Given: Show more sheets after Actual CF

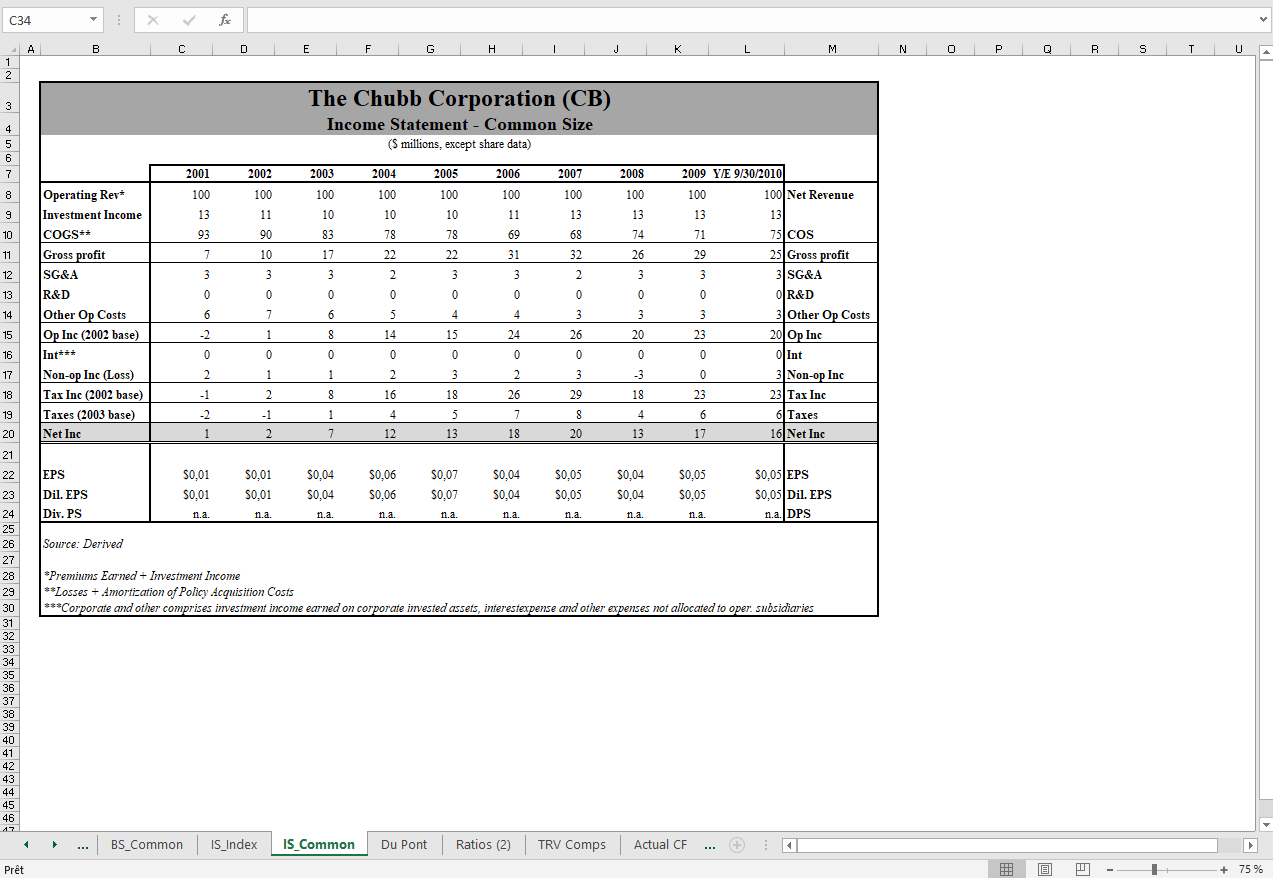Looking at the screenshot, I should (x=710, y=846).
